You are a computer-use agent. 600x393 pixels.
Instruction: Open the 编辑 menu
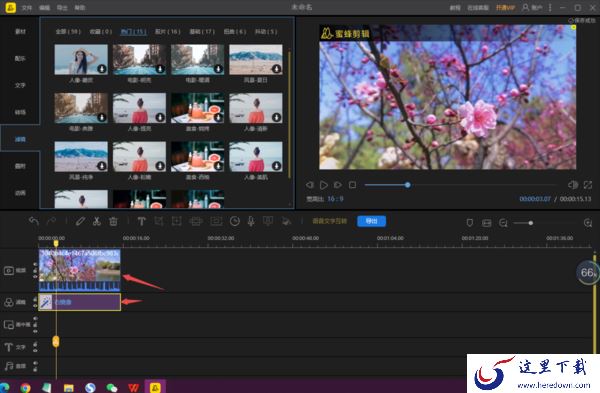(x=44, y=8)
